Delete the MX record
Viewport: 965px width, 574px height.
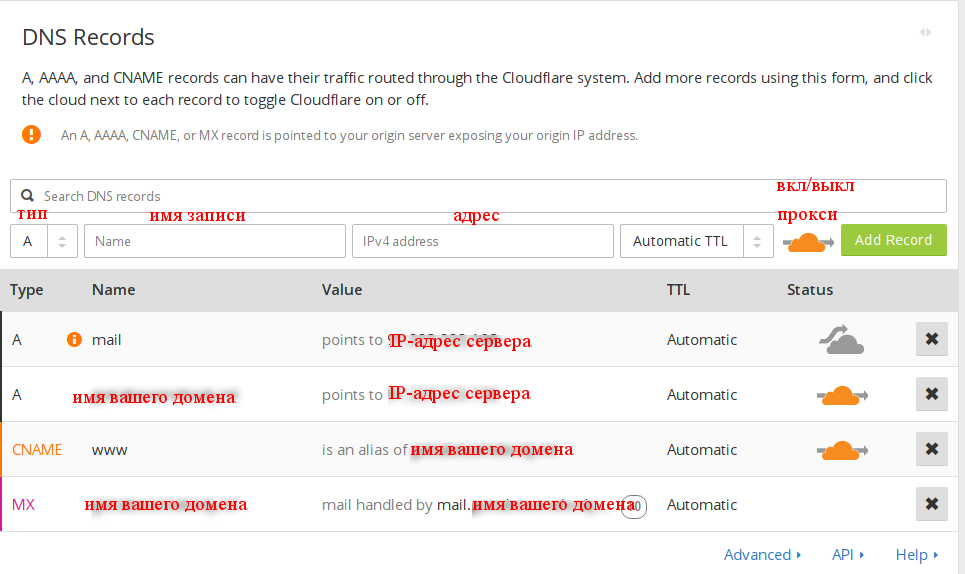932,504
